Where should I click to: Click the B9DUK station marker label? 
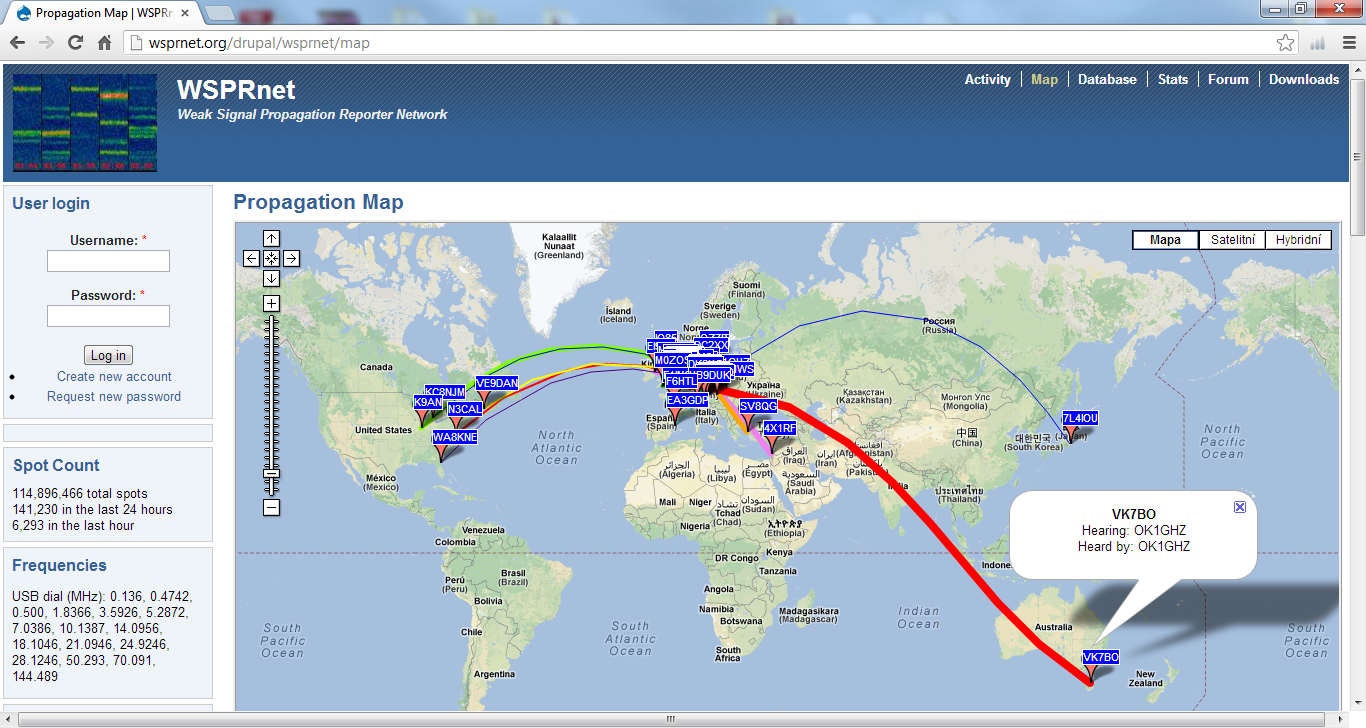point(714,375)
